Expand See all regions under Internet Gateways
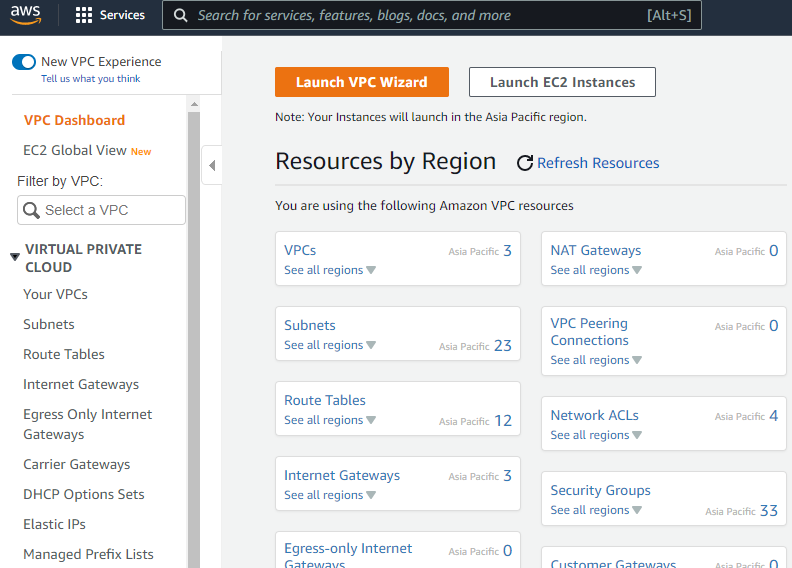The width and height of the screenshot is (792, 568). (x=330, y=495)
